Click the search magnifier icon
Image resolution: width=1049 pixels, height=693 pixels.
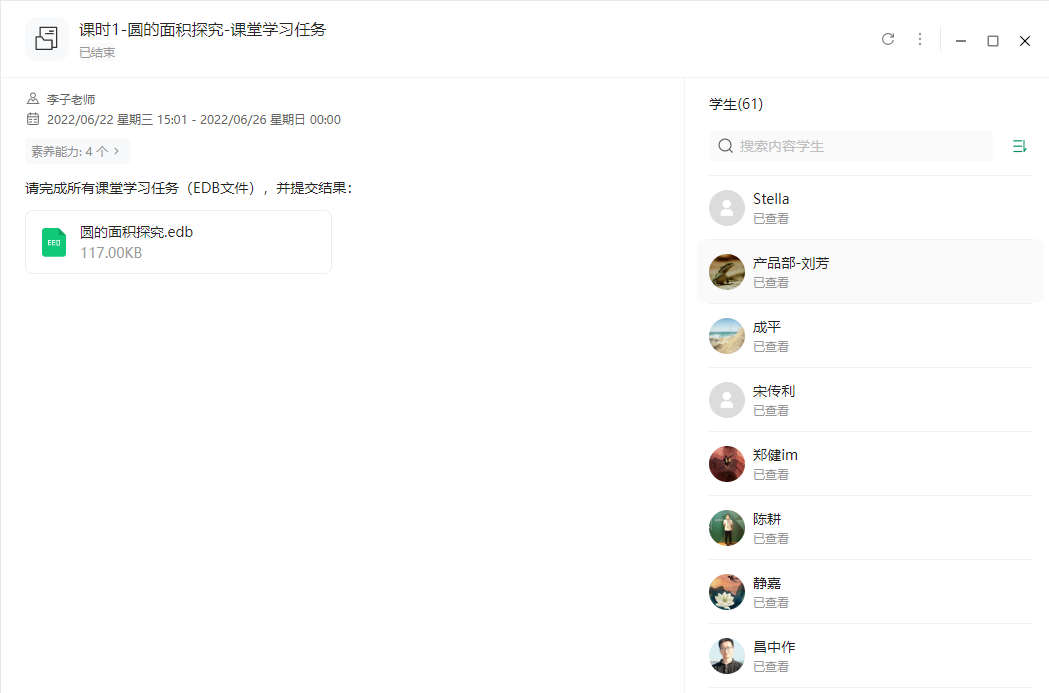click(x=725, y=146)
